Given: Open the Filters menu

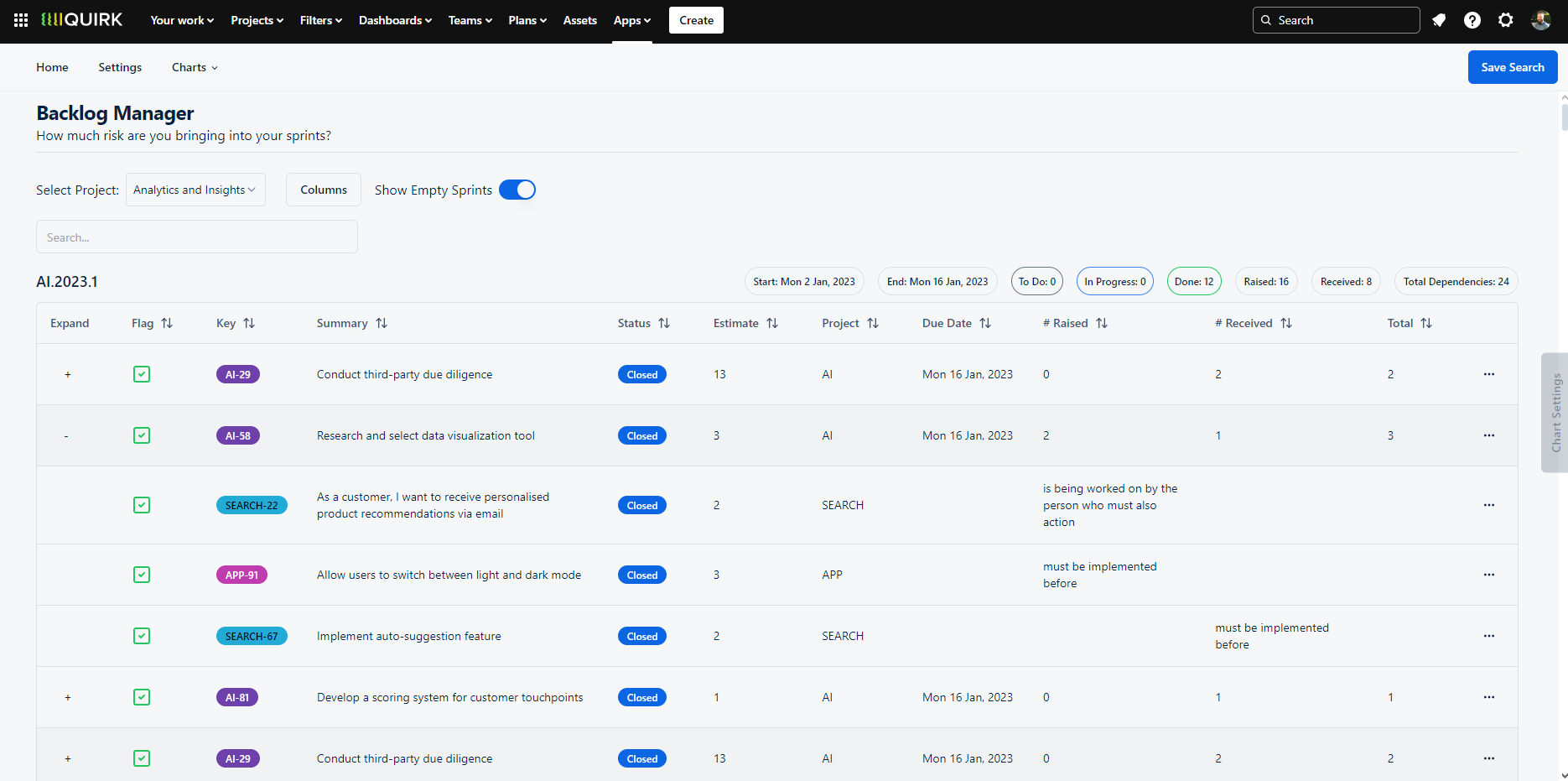Looking at the screenshot, I should 321,20.
